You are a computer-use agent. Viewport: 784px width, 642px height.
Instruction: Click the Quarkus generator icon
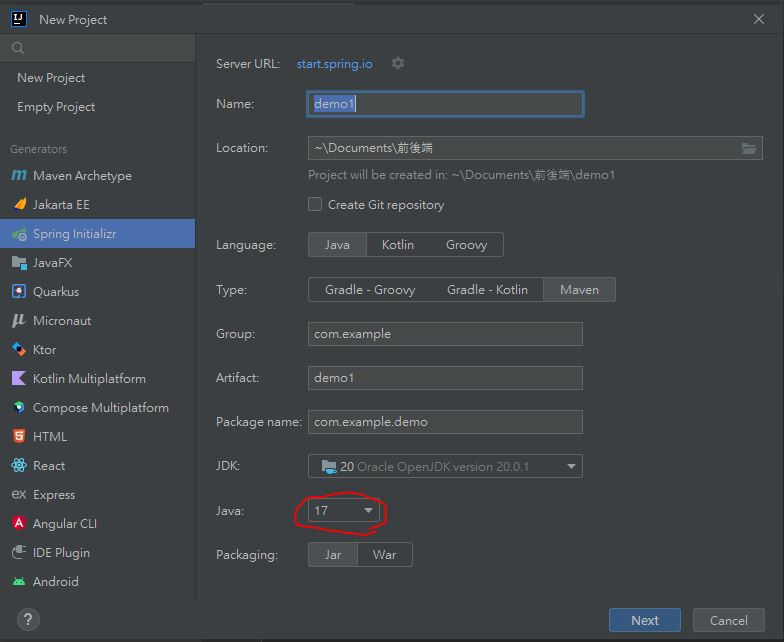pos(19,292)
